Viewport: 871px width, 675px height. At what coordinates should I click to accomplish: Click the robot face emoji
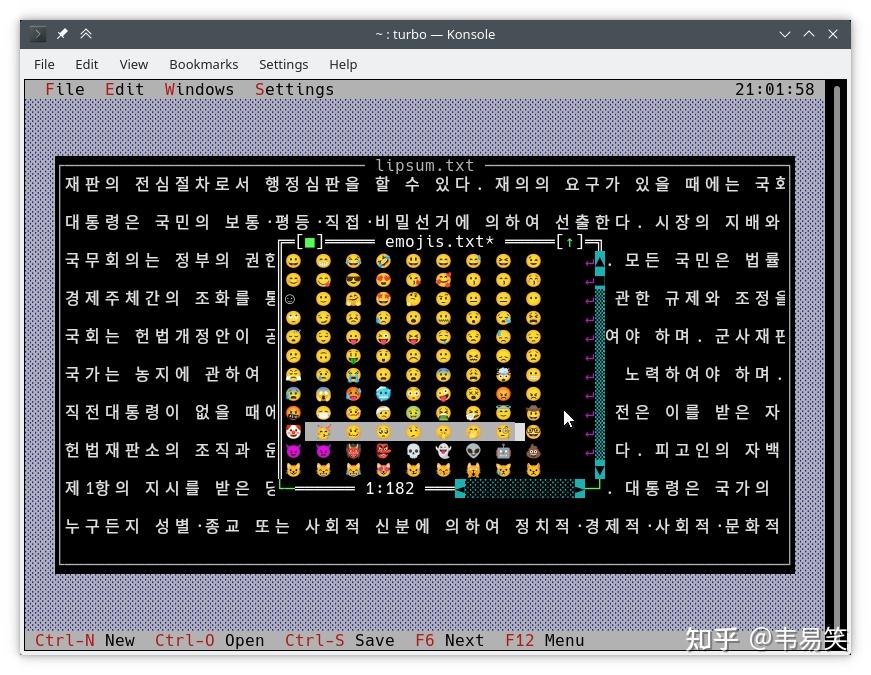[503, 451]
